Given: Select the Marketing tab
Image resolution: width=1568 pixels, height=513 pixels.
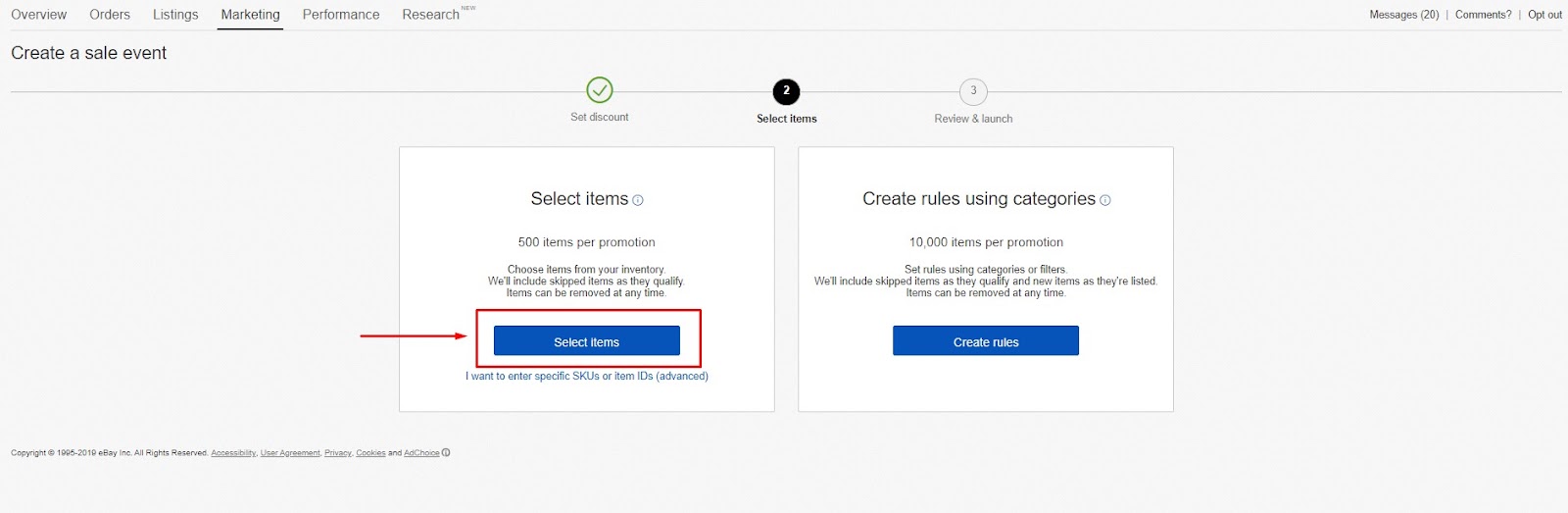Looking at the screenshot, I should pyautogui.click(x=250, y=15).
